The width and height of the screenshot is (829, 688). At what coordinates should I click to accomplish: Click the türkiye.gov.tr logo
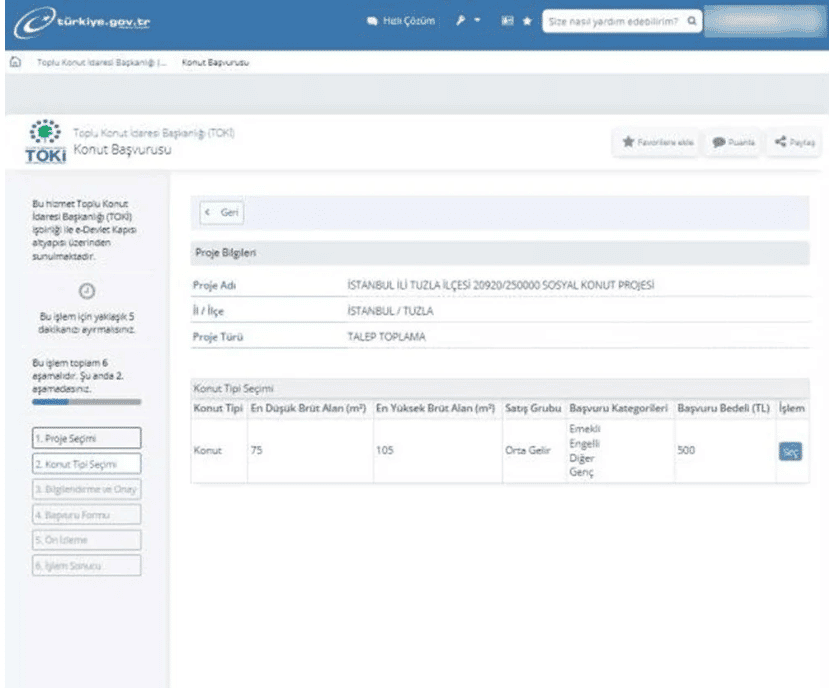click(82, 22)
